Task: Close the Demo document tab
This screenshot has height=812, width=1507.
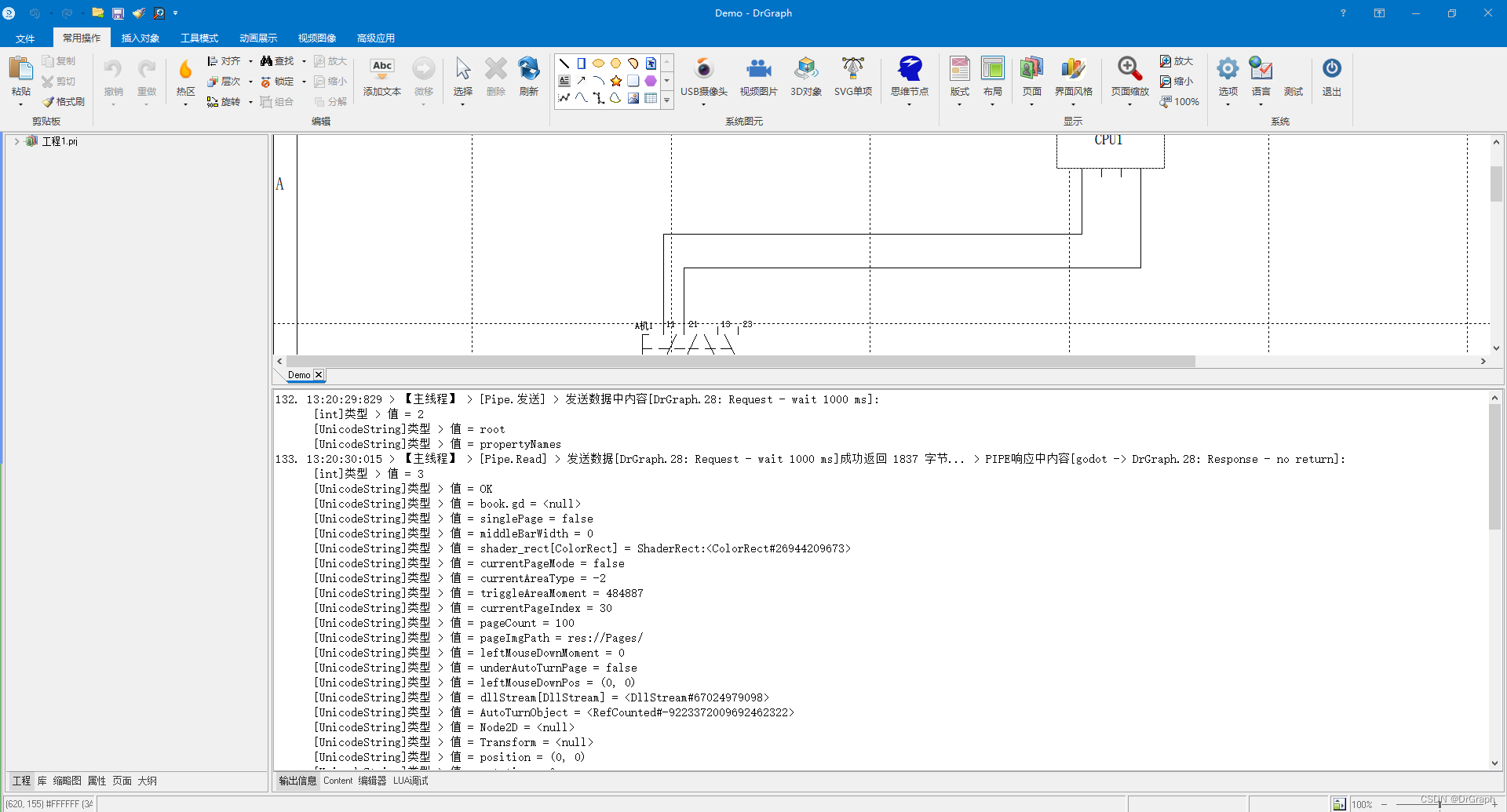Action: click(319, 375)
